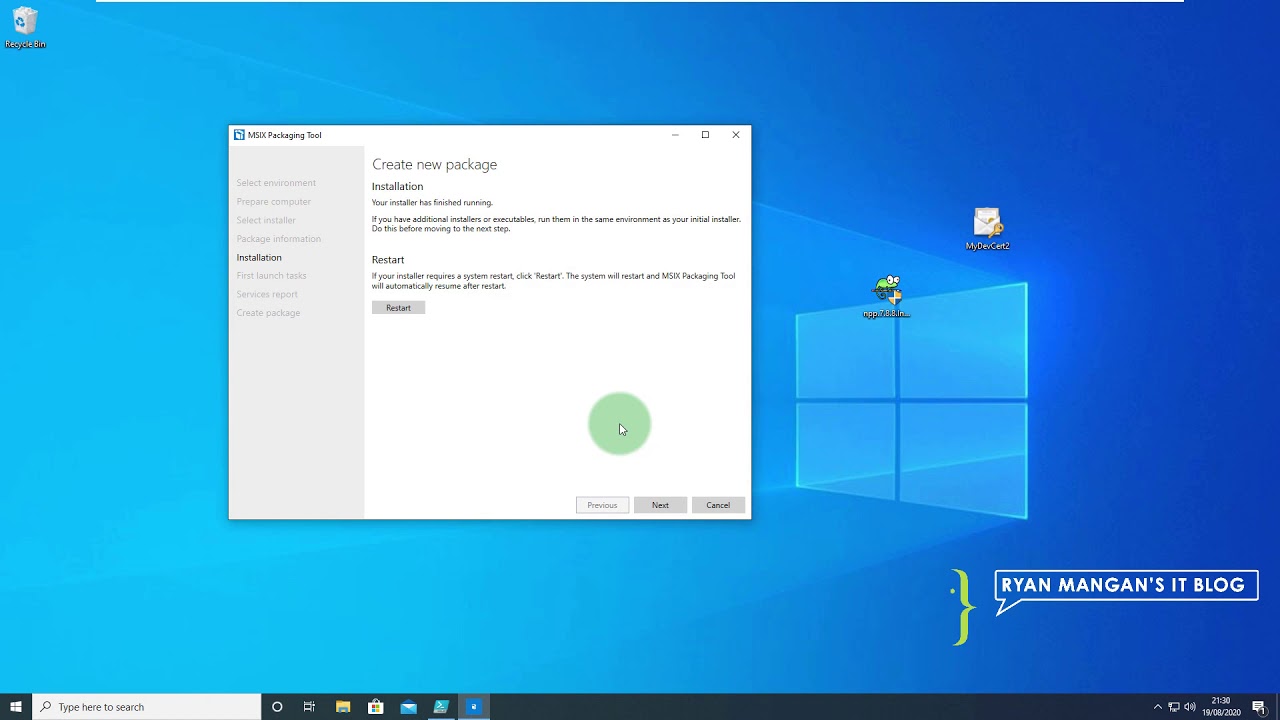Cancel the package creation wizard
The width and height of the screenshot is (1280, 720).
pos(718,505)
